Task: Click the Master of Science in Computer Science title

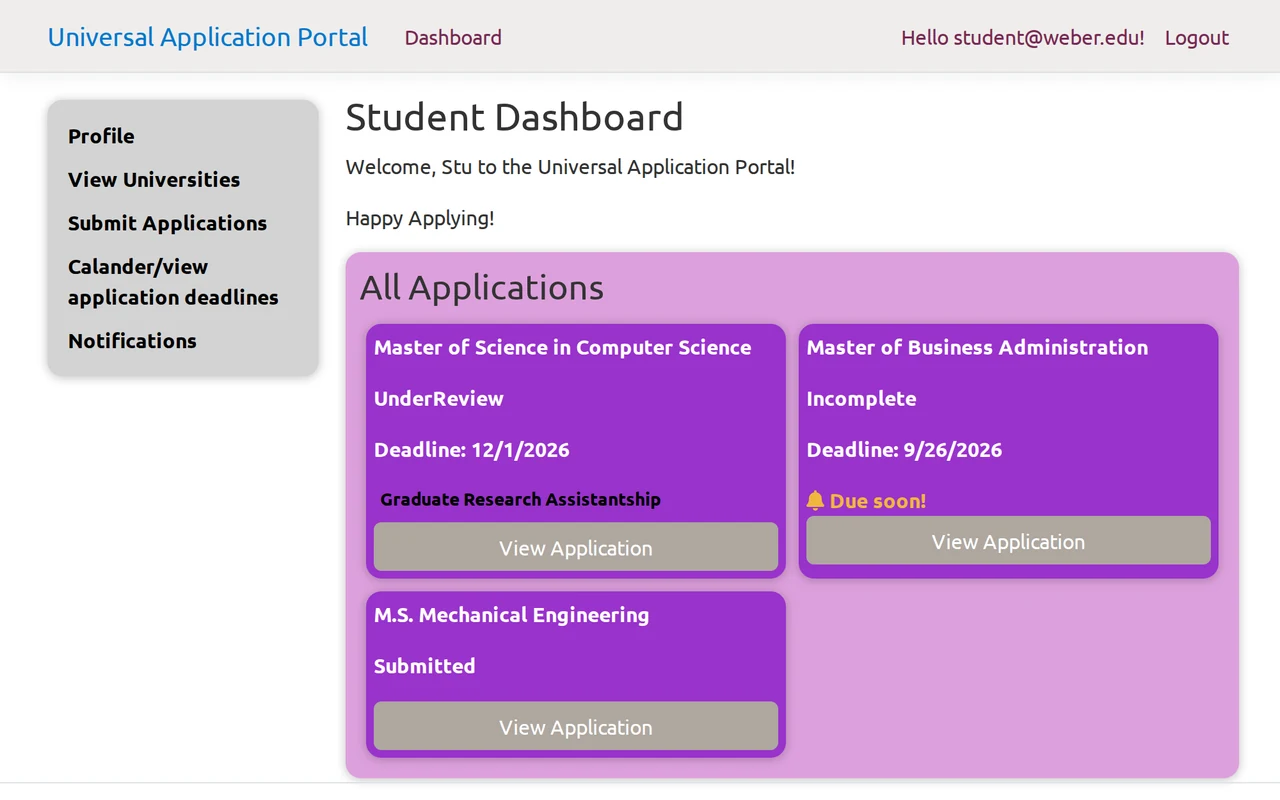Action: click(x=563, y=347)
